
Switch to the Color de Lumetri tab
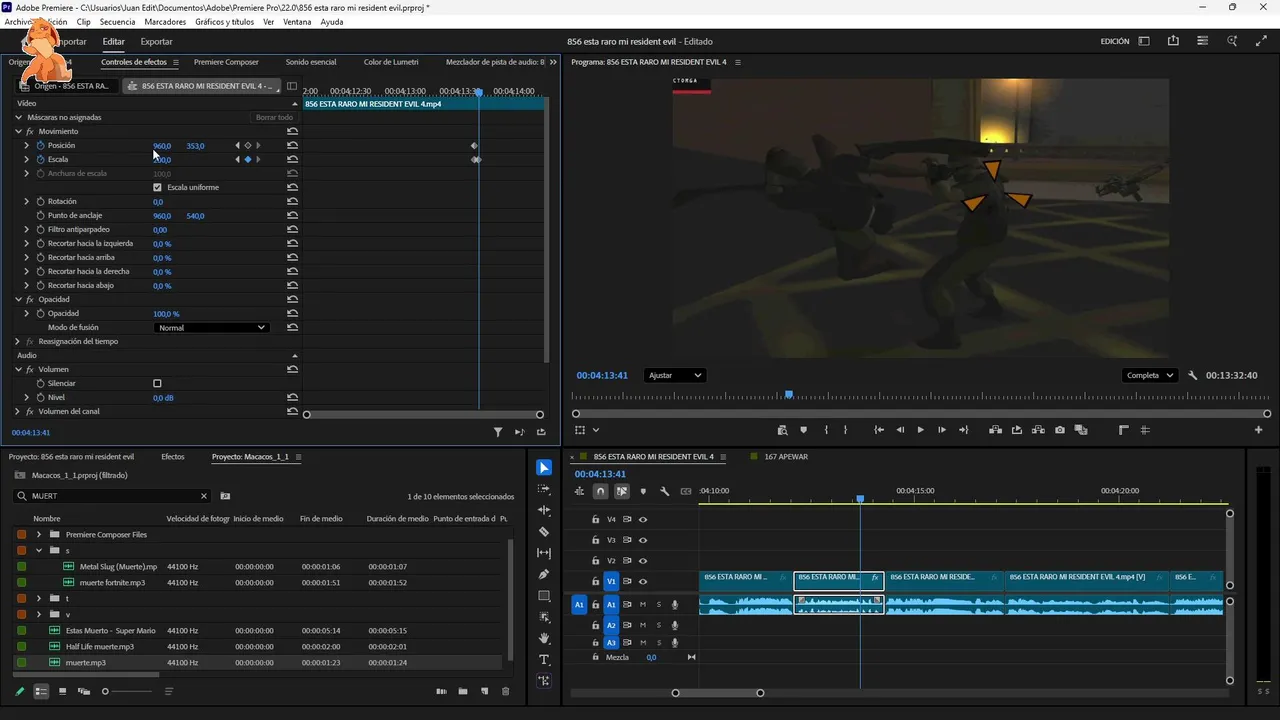[x=391, y=62]
